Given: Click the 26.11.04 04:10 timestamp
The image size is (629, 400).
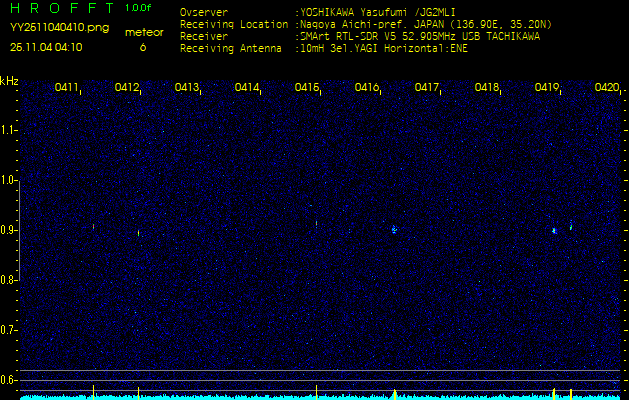Looking at the screenshot, I should [46, 47].
